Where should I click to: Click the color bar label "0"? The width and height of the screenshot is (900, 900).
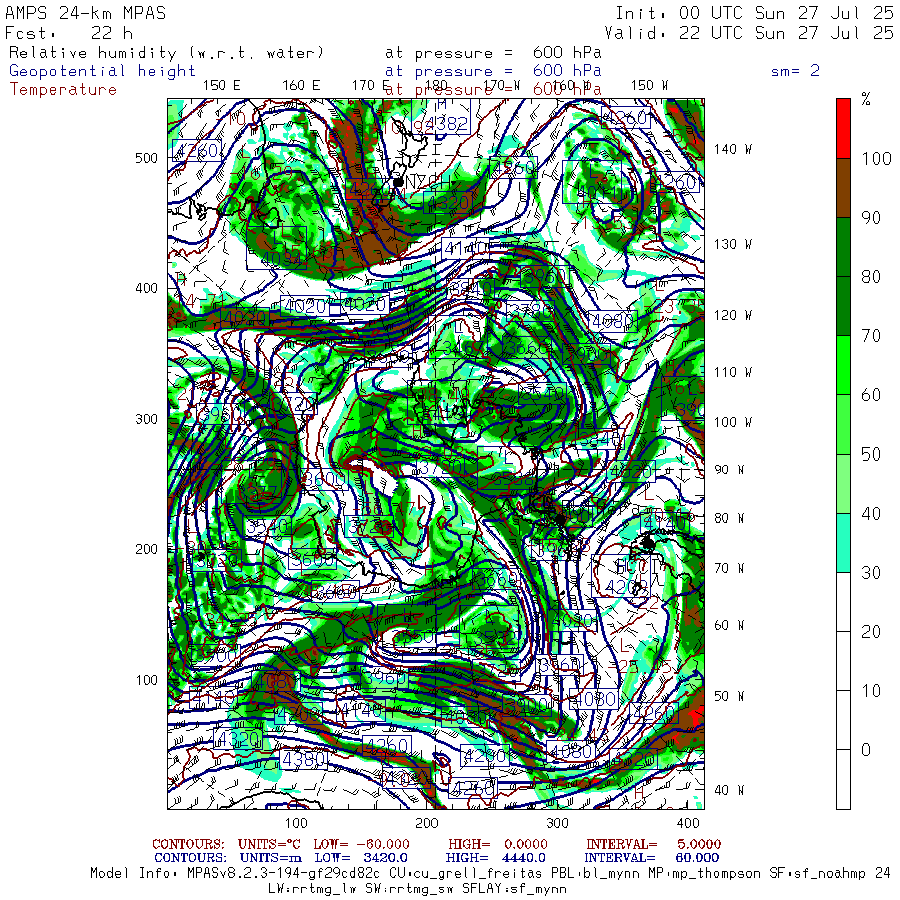coord(866,750)
